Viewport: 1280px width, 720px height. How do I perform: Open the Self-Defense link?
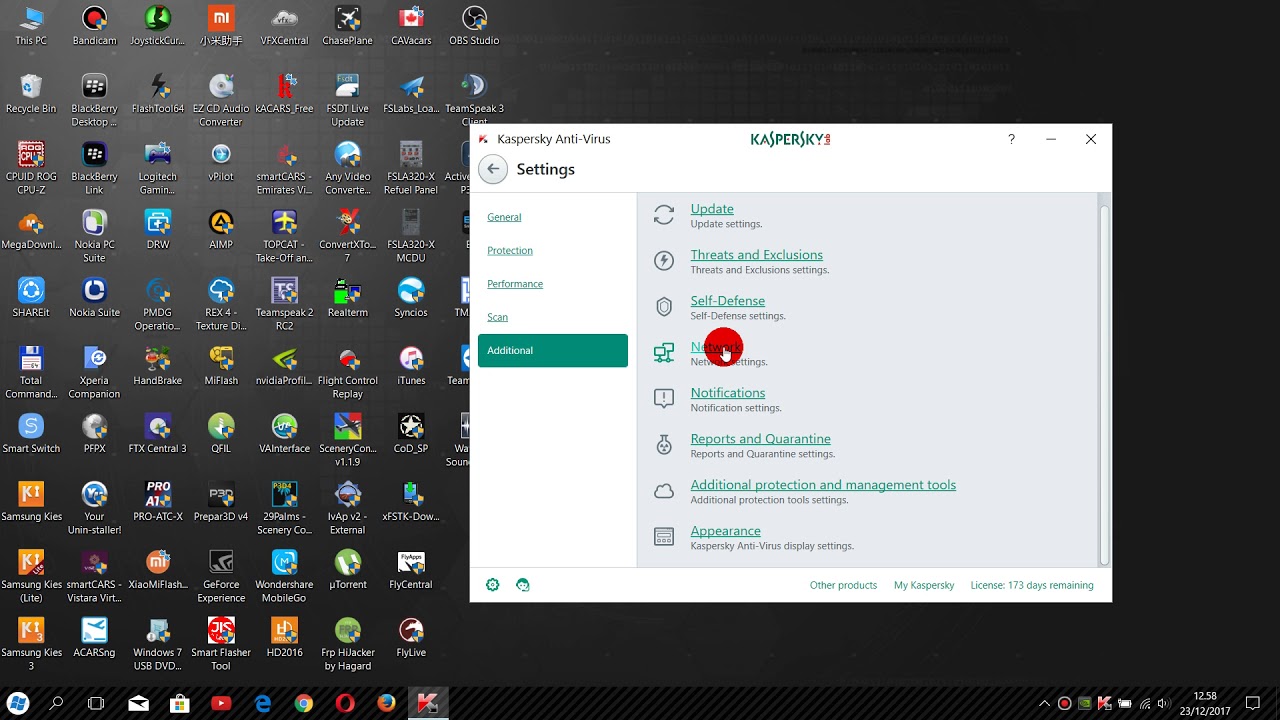pyautogui.click(x=728, y=301)
